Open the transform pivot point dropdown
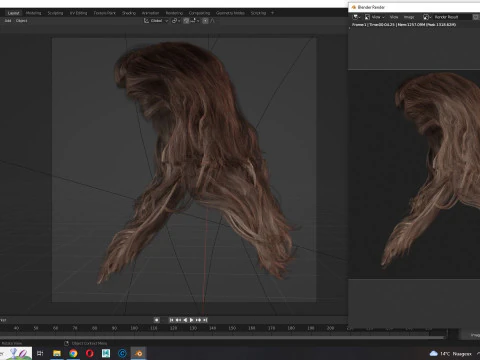Image resolution: width=480 pixels, height=360 pixels. (176, 21)
